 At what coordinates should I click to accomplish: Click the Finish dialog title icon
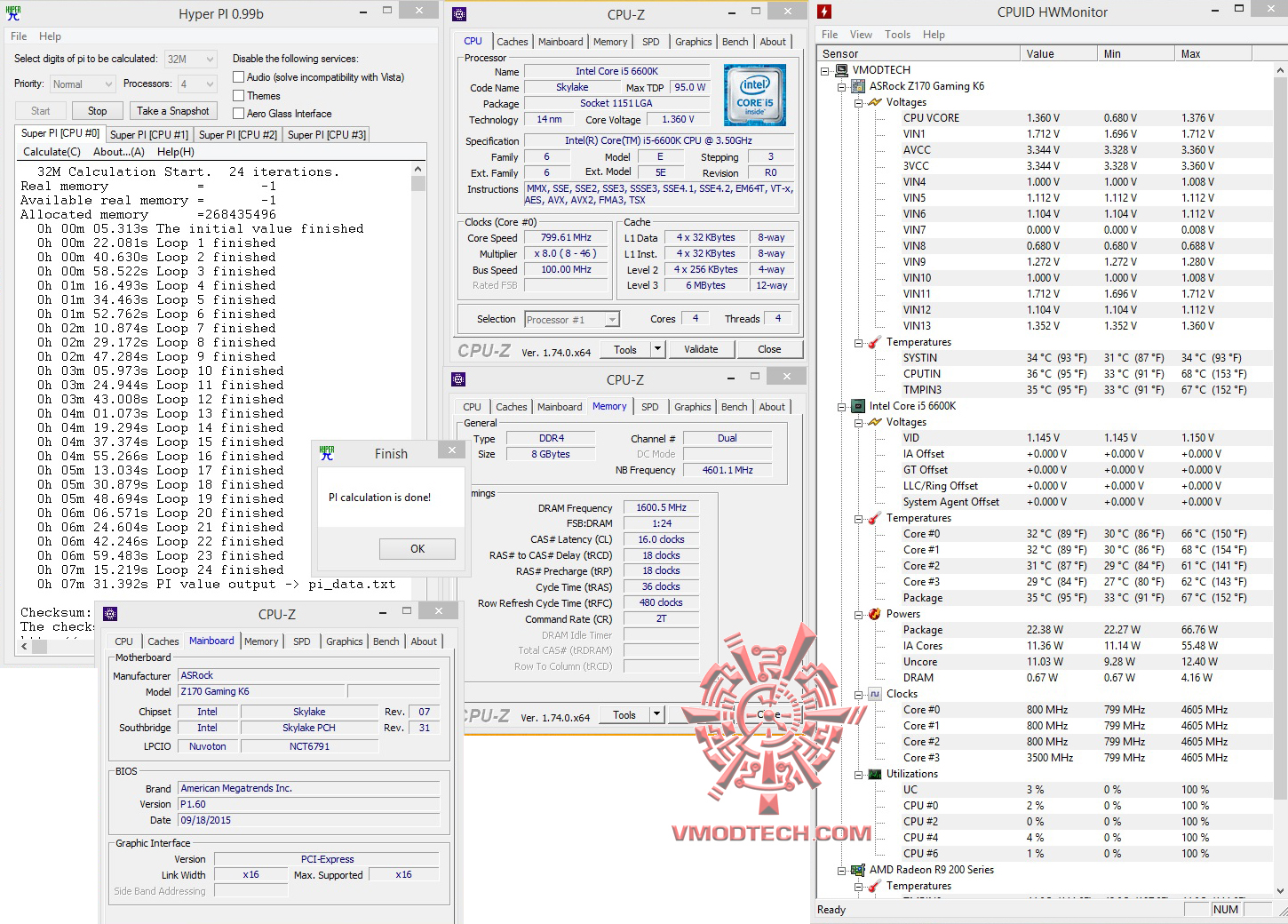coord(327,453)
